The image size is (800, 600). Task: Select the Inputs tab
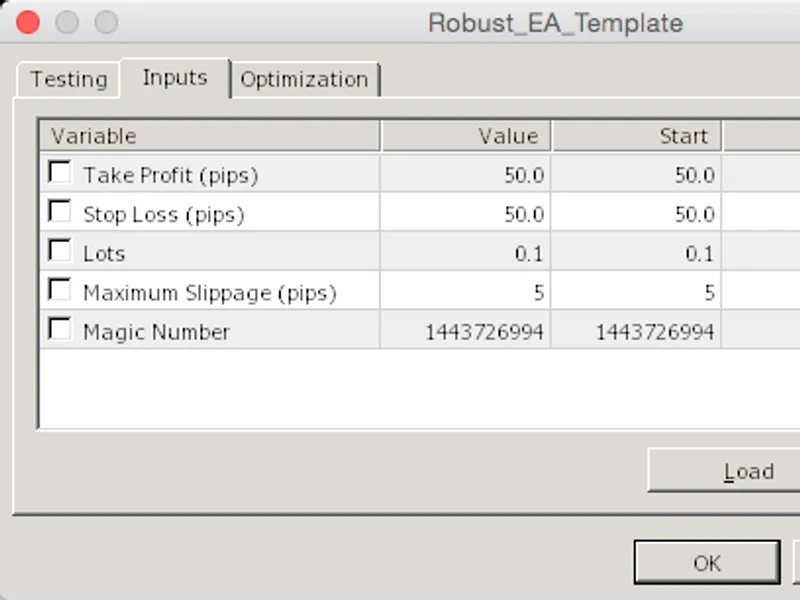click(175, 78)
